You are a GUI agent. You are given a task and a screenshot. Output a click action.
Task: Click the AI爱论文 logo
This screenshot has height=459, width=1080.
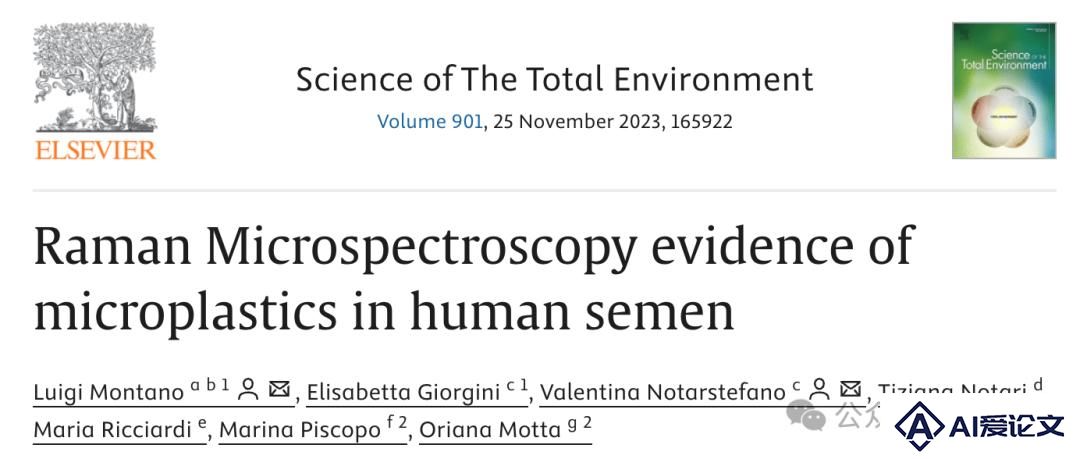tap(979, 427)
